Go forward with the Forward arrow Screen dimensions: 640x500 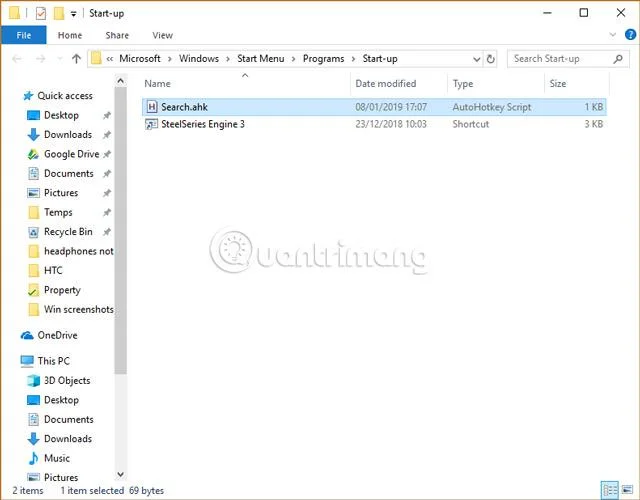40,59
